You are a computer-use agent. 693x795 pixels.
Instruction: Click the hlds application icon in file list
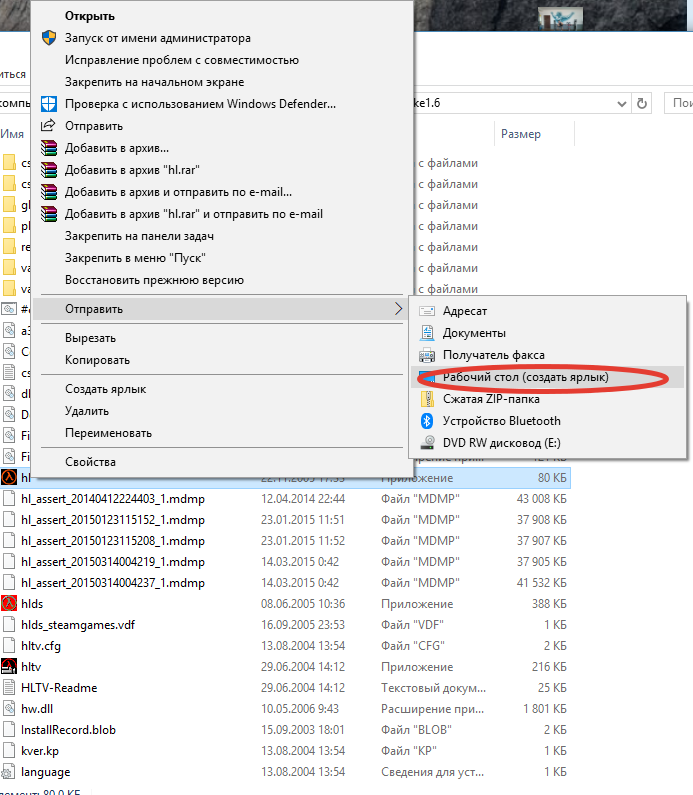(x=9, y=604)
